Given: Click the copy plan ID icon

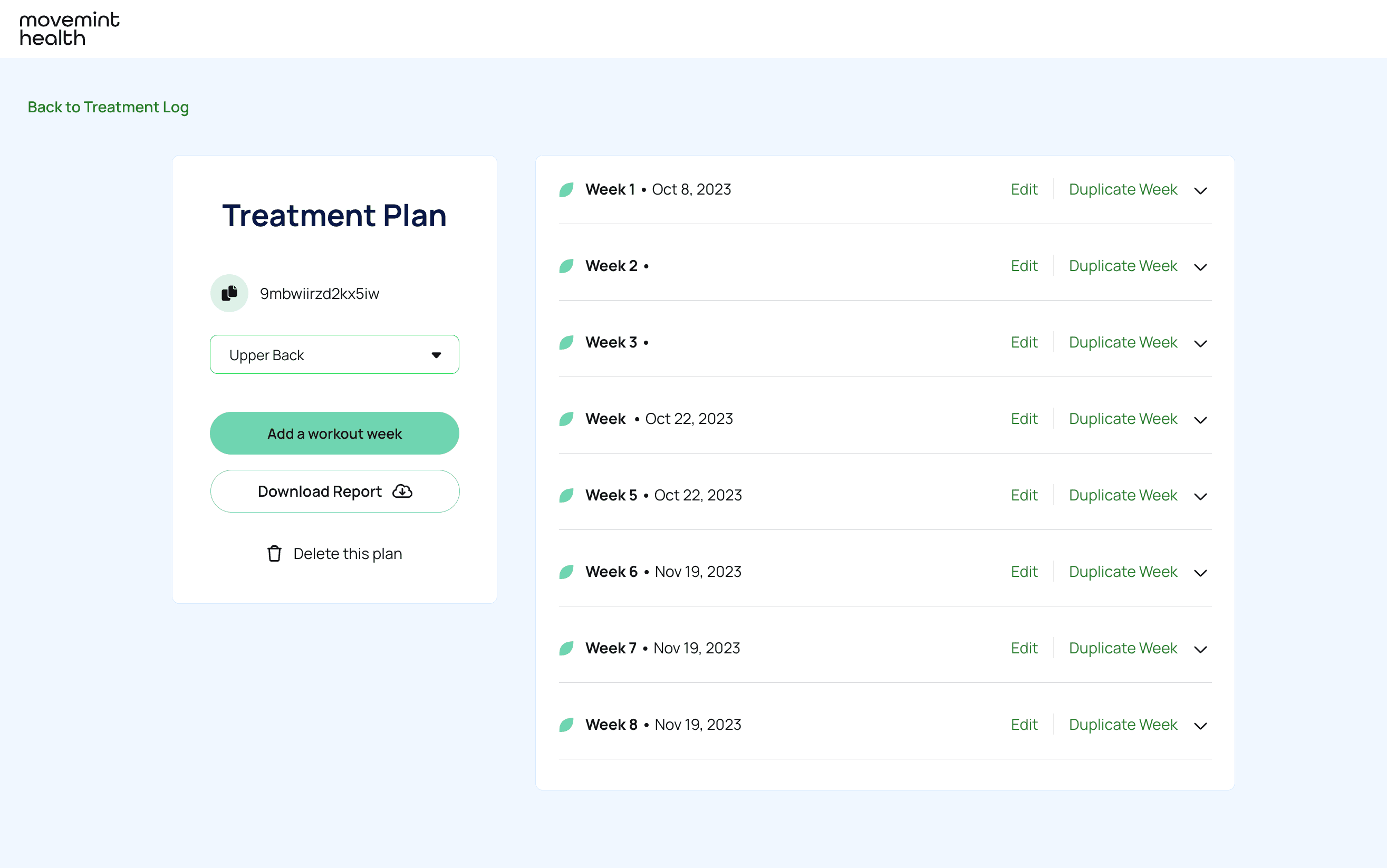Looking at the screenshot, I should coord(229,293).
